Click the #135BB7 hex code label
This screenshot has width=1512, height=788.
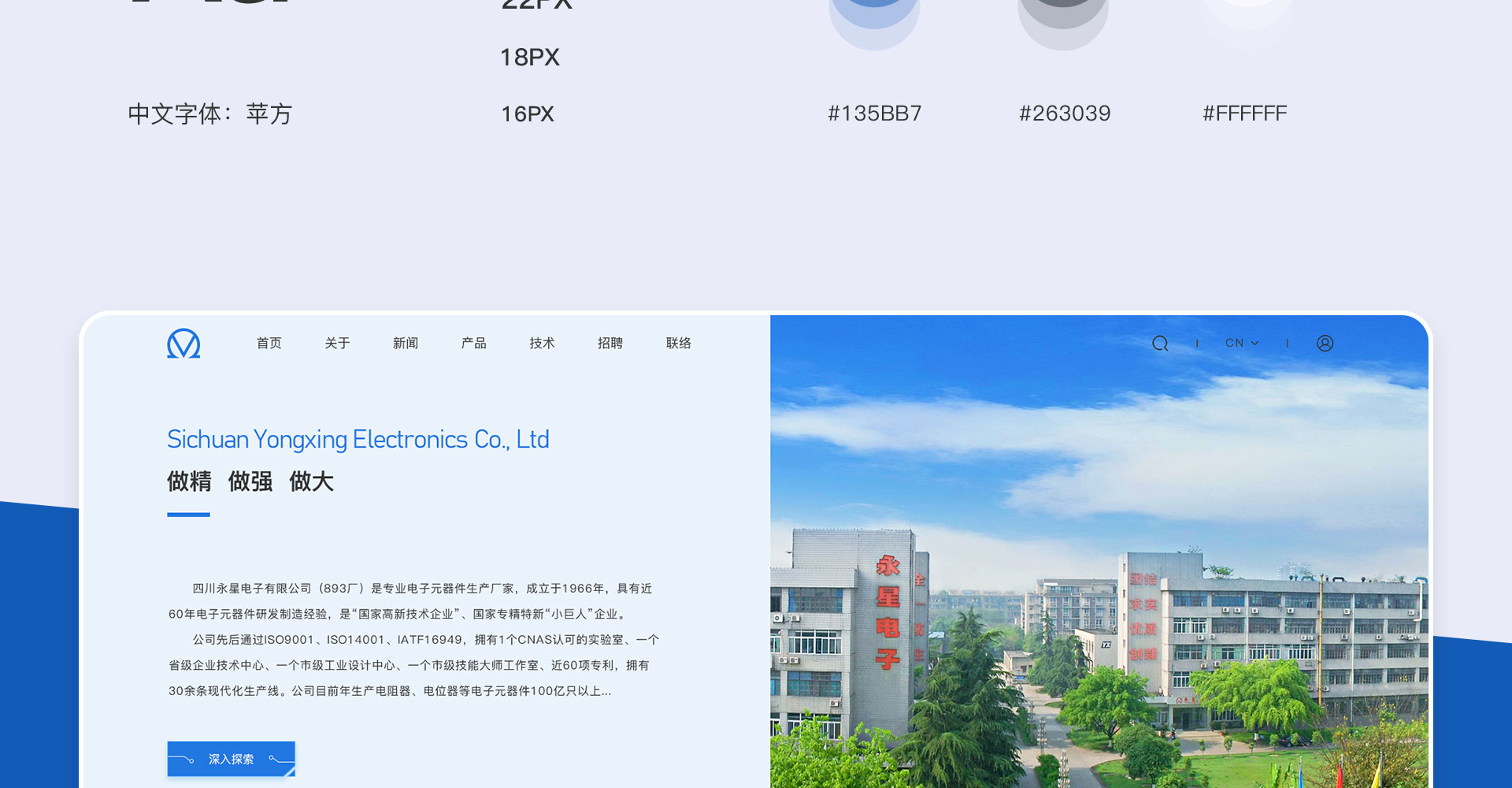[874, 113]
